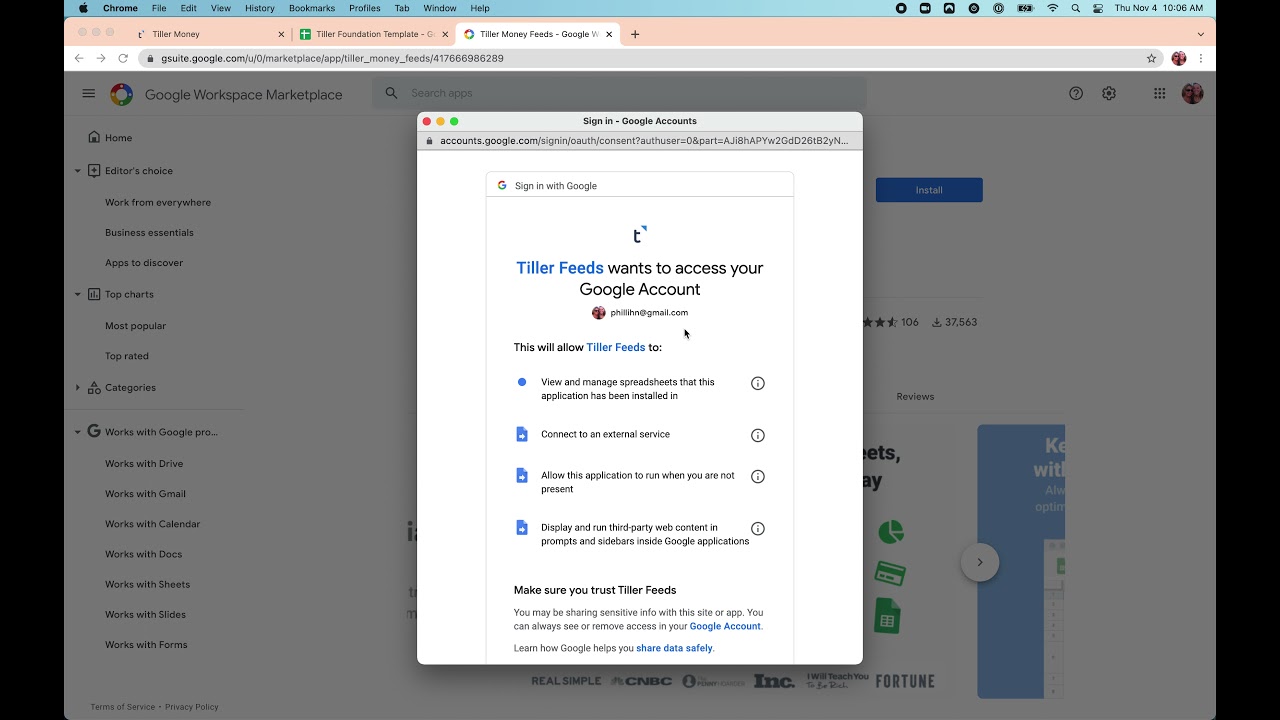Open a new browser tab
Viewport: 1280px width, 720px height.
click(635, 34)
